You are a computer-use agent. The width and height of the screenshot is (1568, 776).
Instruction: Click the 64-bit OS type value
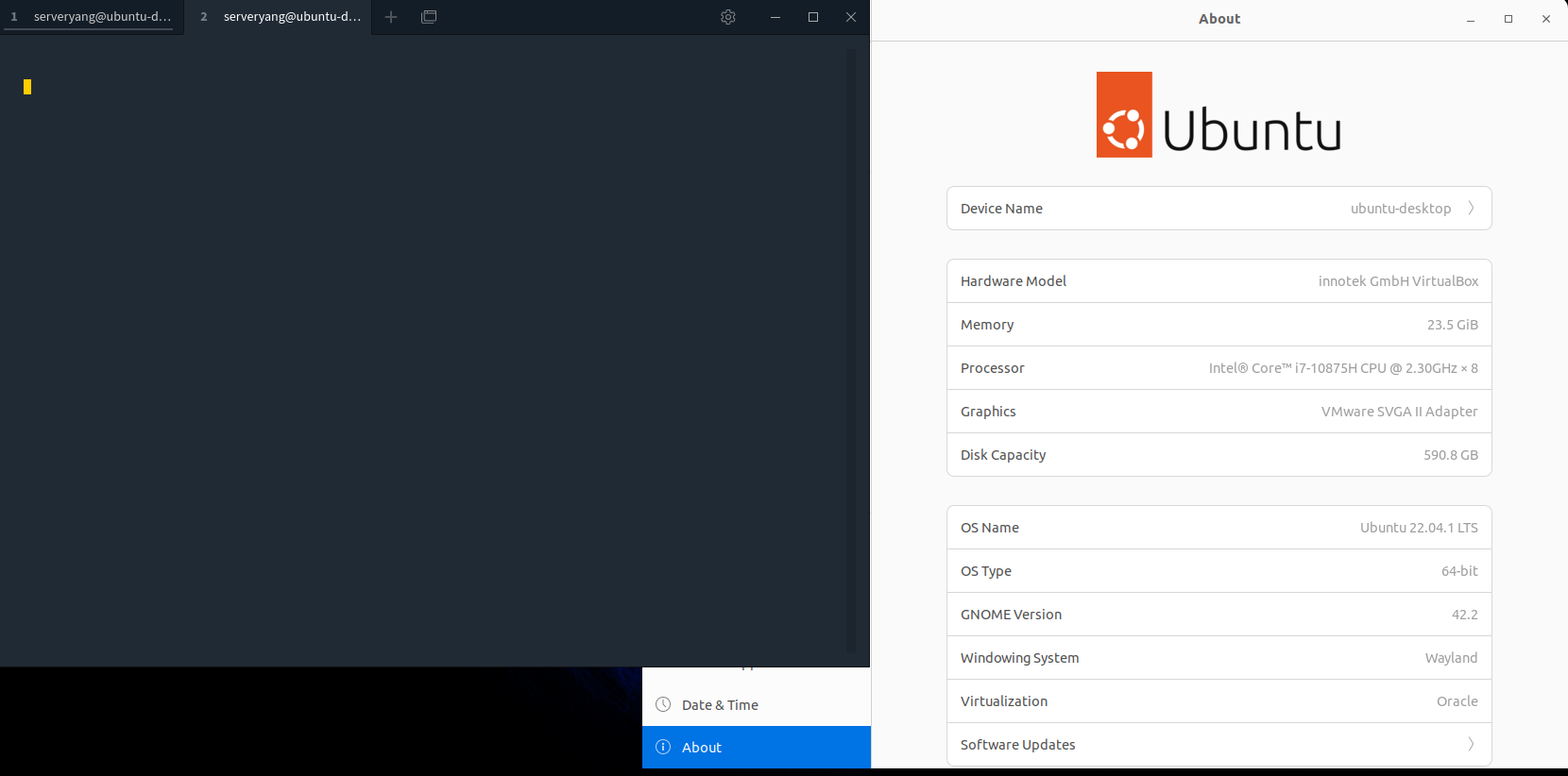[x=1459, y=571]
